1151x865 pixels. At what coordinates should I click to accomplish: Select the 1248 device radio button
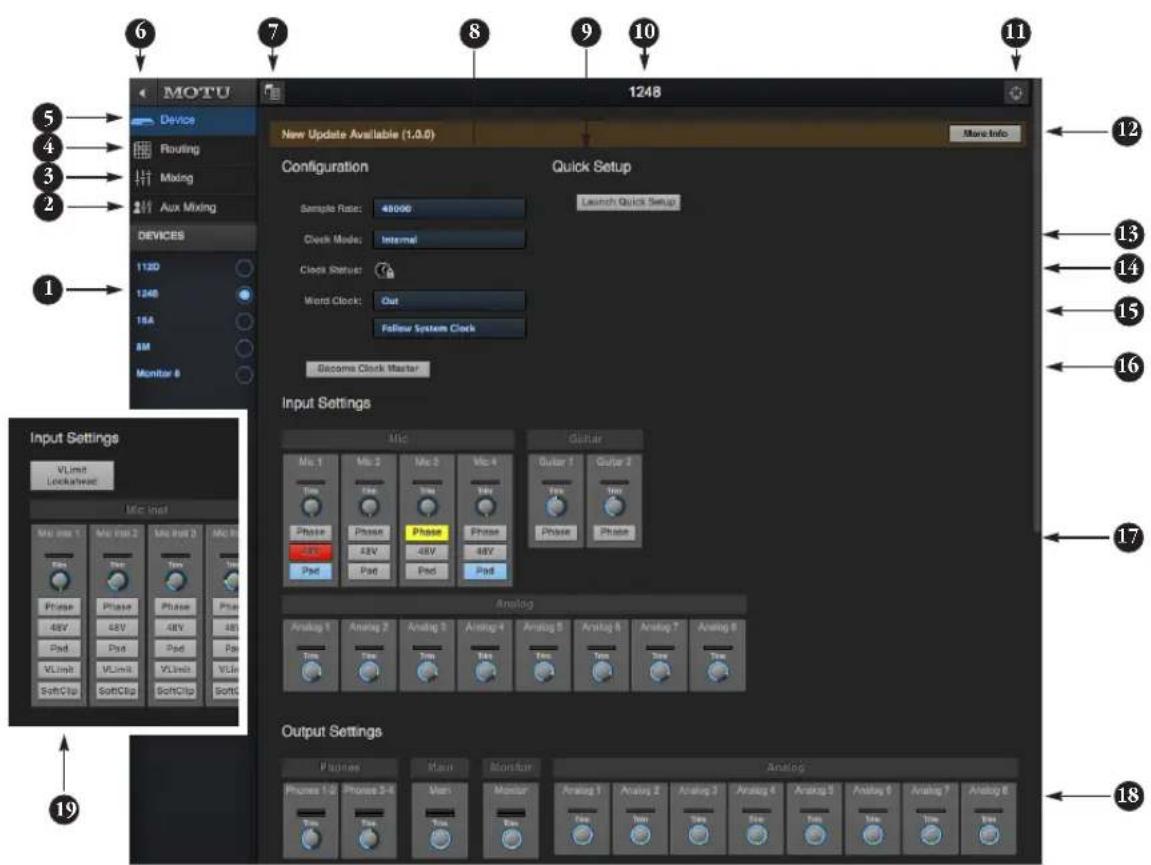[x=244, y=294]
